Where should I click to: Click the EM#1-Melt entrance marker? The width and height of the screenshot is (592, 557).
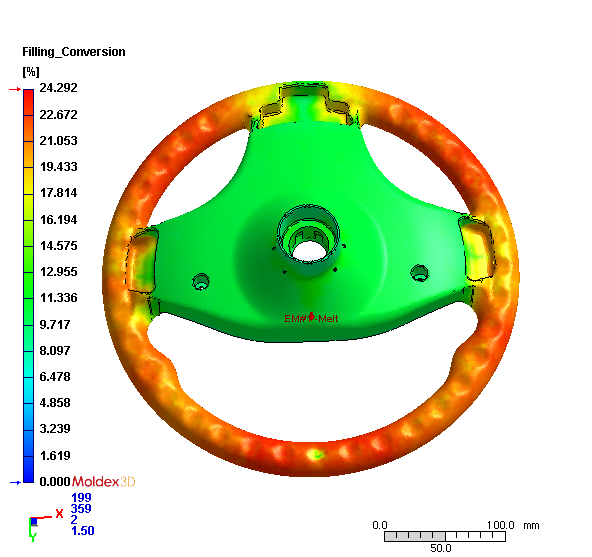(311, 318)
